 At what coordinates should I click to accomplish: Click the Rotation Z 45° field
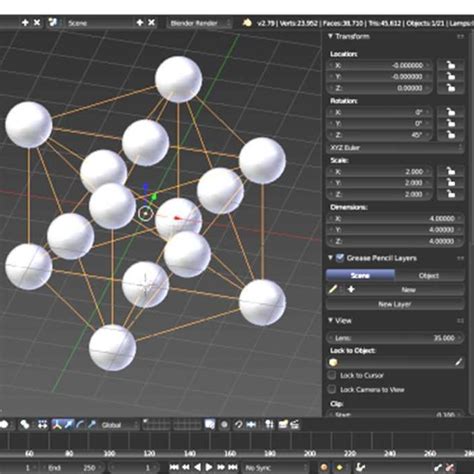pos(380,135)
